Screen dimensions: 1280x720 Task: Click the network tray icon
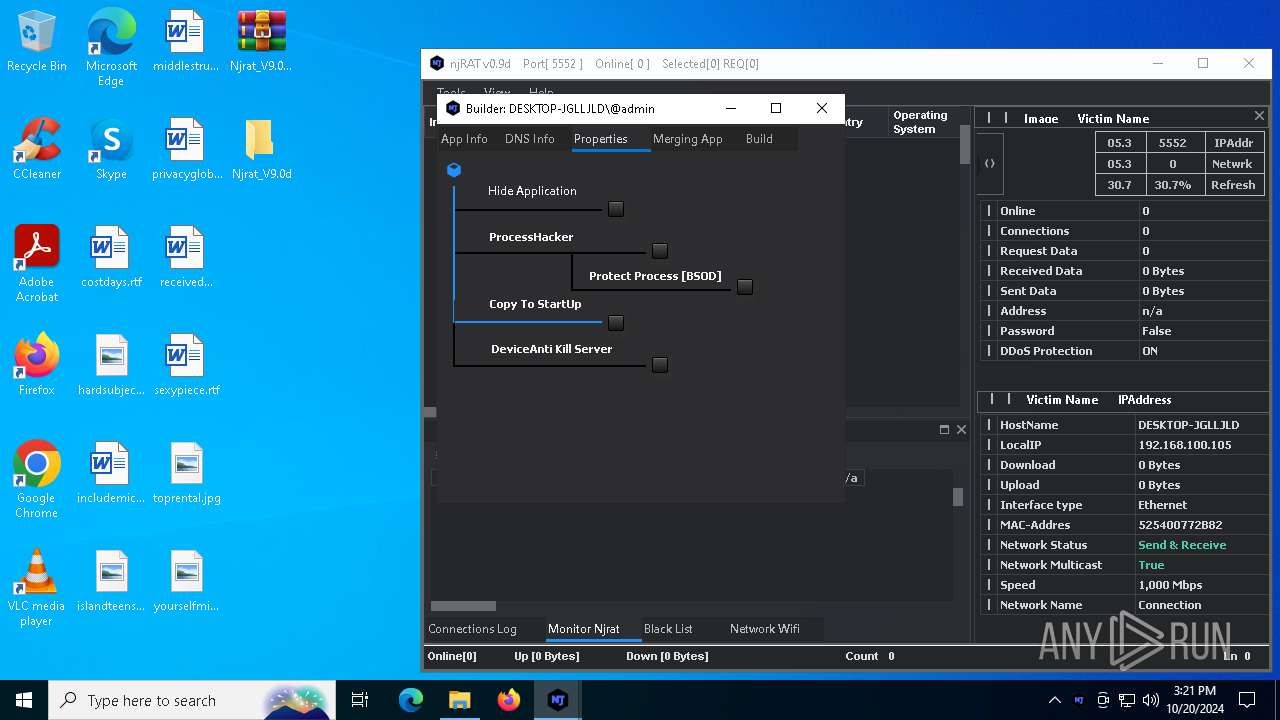click(x=1127, y=700)
